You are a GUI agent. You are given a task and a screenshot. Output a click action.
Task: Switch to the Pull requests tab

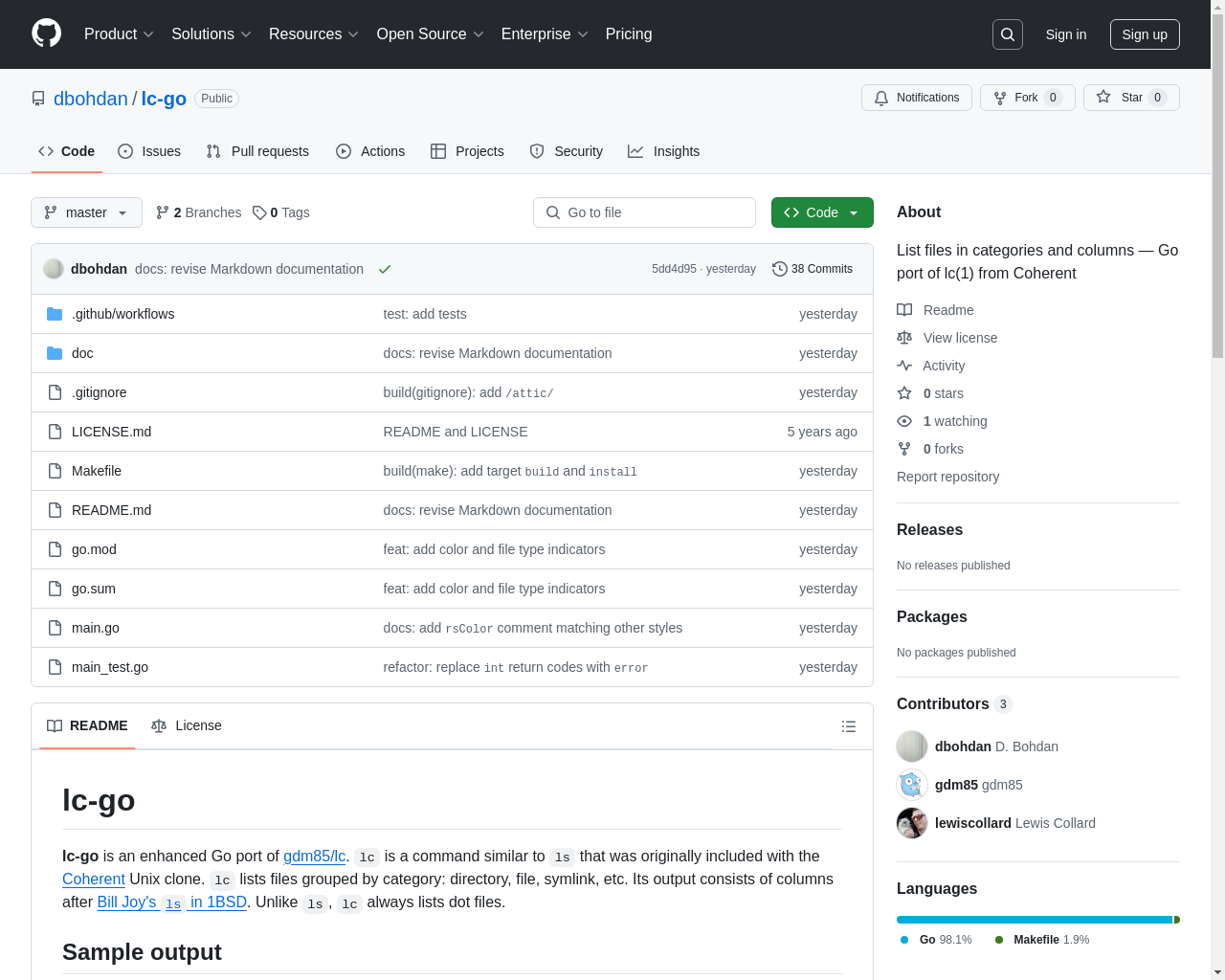(x=257, y=151)
